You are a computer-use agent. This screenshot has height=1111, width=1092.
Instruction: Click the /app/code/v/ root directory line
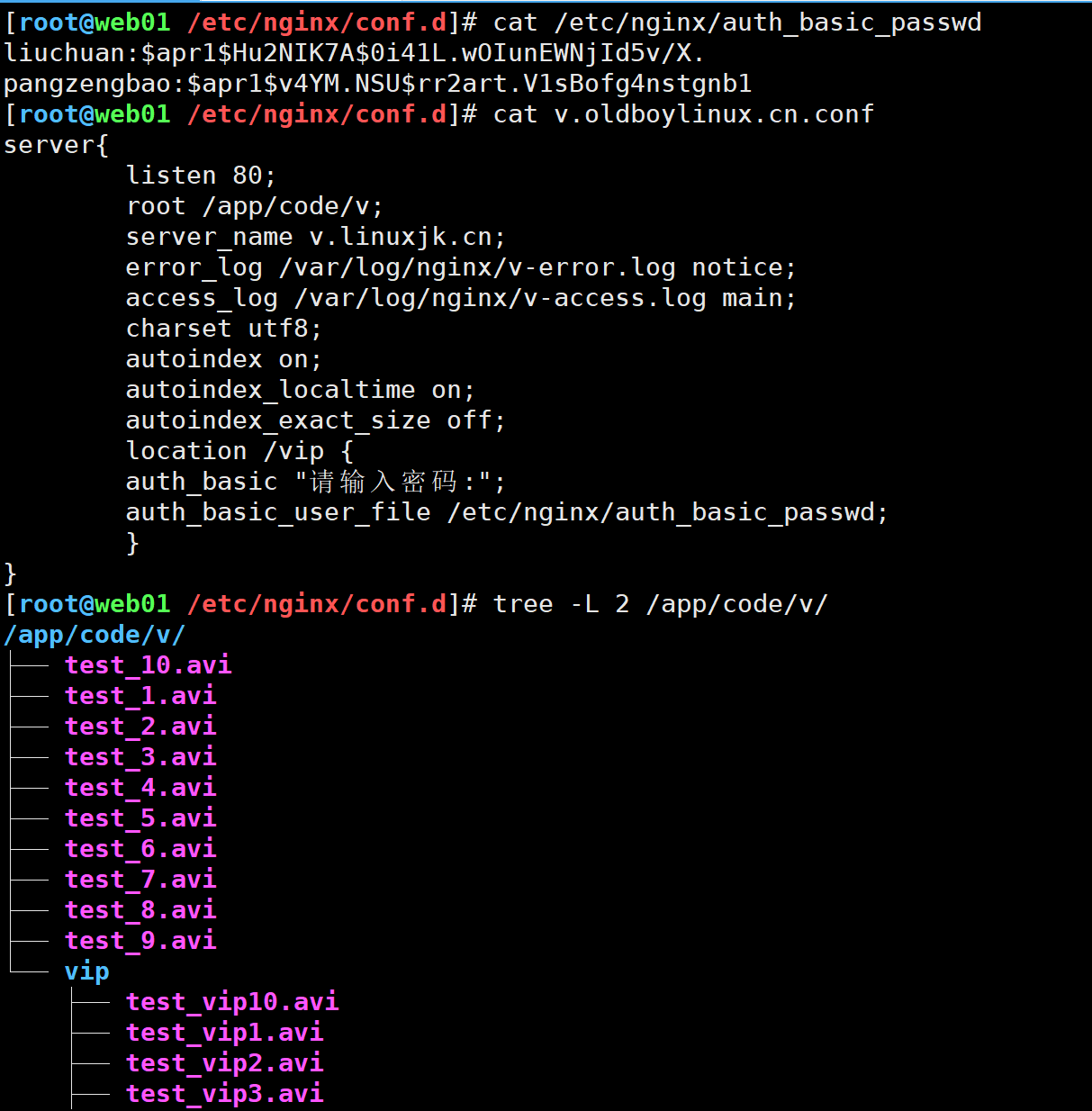(x=95, y=635)
